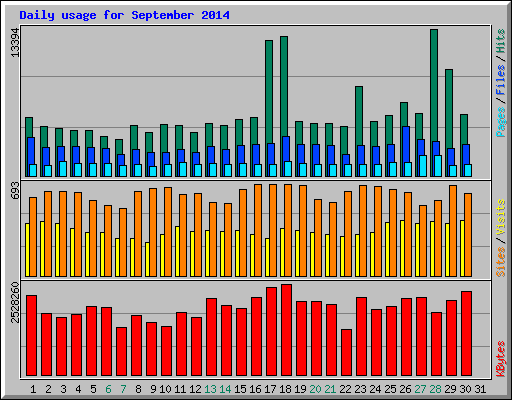The image size is (512, 400).
Task: Click the green Hits bar for day 29
Action: click(x=449, y=109)
